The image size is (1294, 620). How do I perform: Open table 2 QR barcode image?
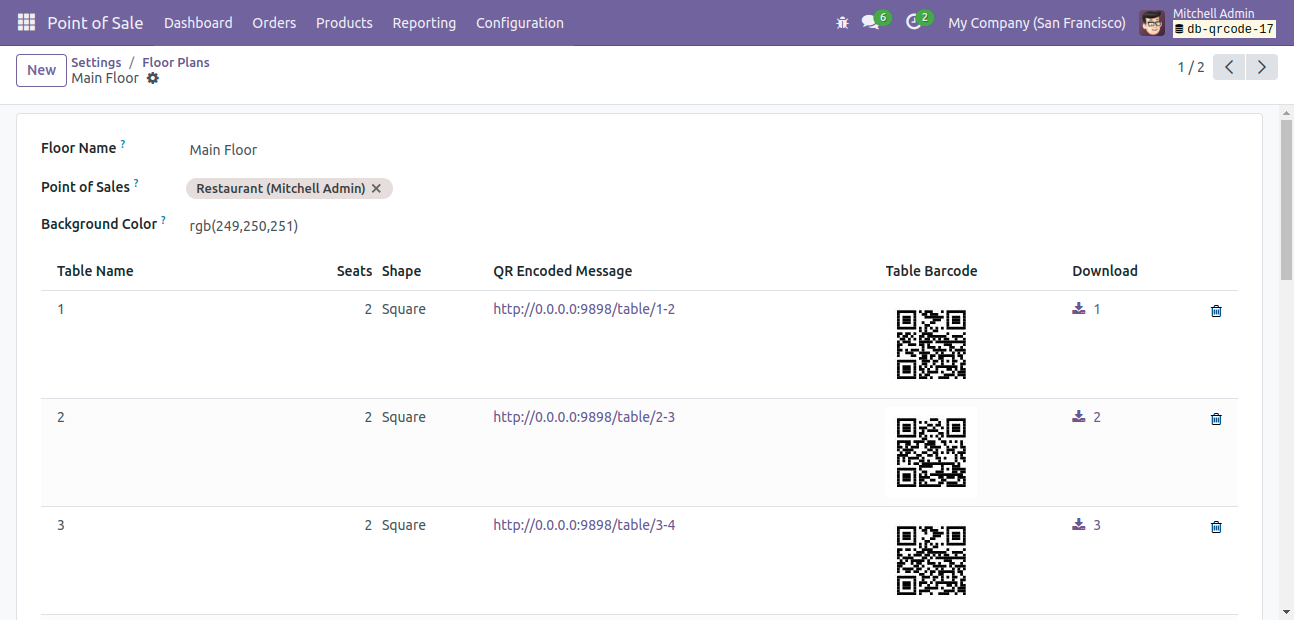pyautogui.click(x=931, y=452)
